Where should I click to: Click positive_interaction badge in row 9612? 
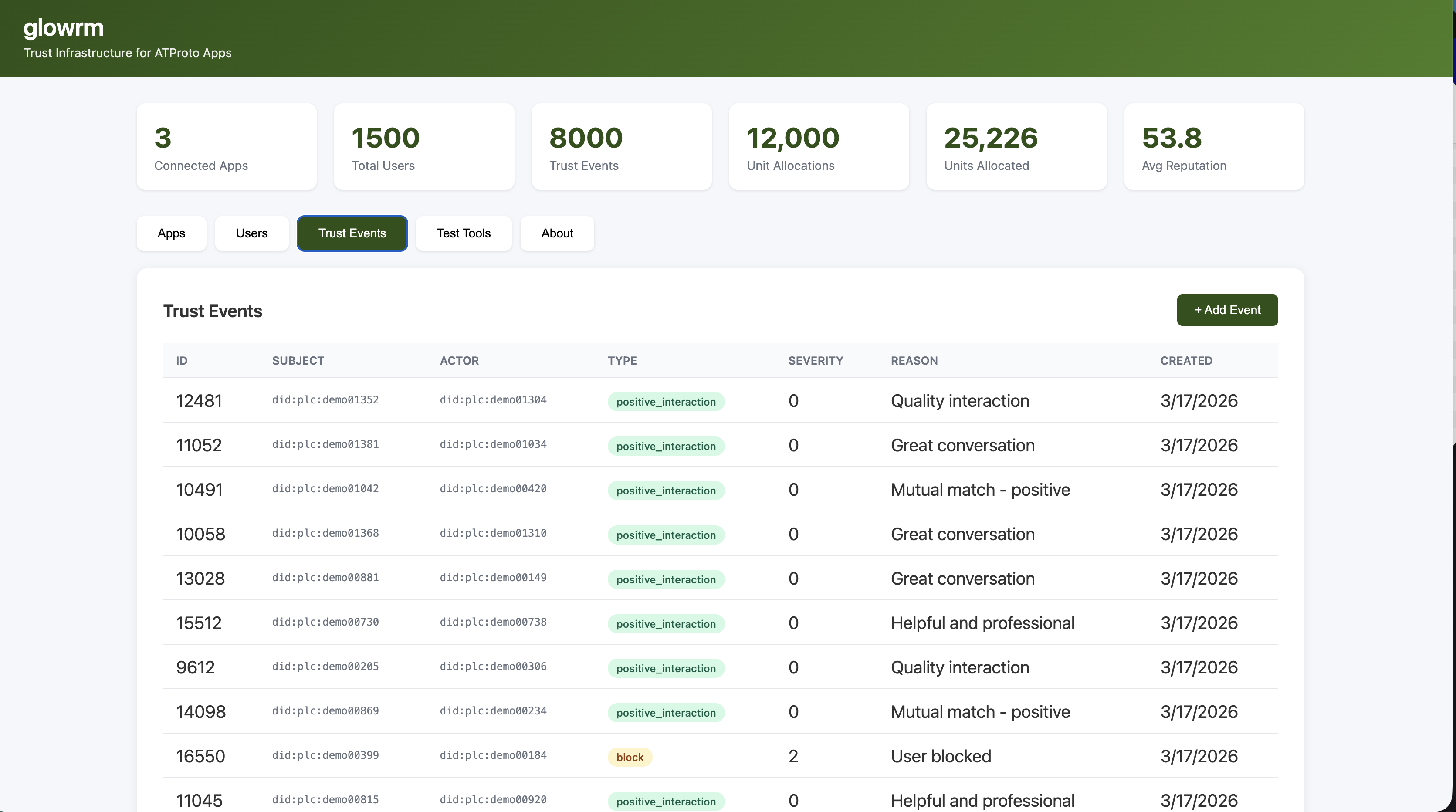[666, 669]
